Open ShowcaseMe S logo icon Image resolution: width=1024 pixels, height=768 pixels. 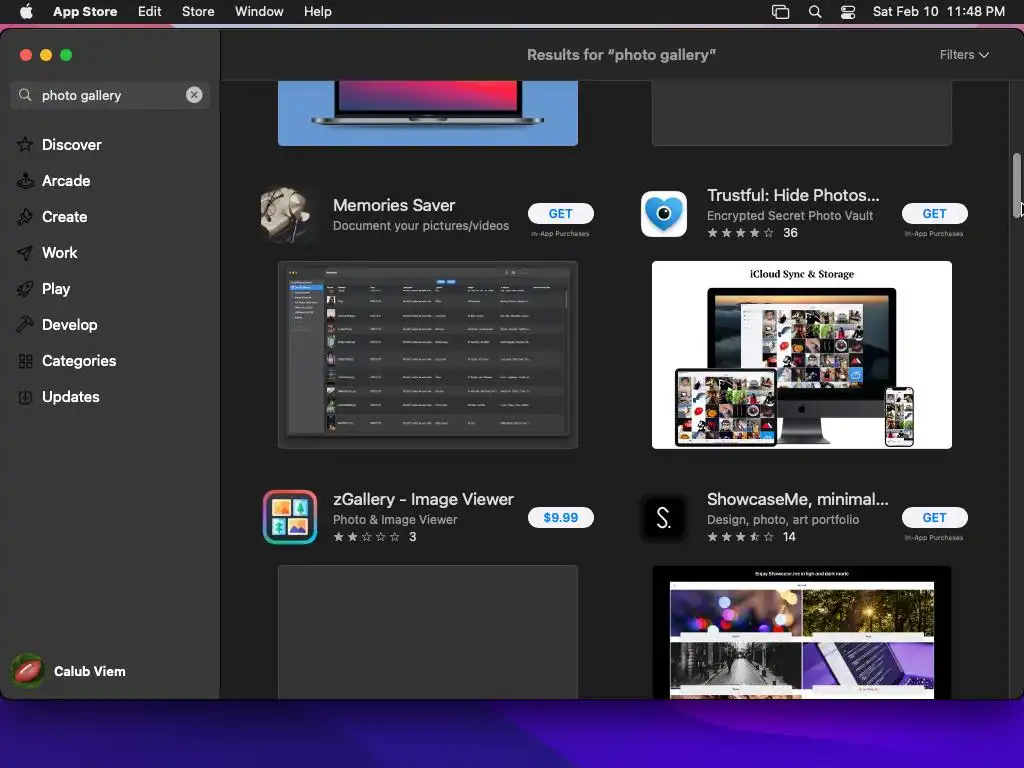[x=664, y=519]
